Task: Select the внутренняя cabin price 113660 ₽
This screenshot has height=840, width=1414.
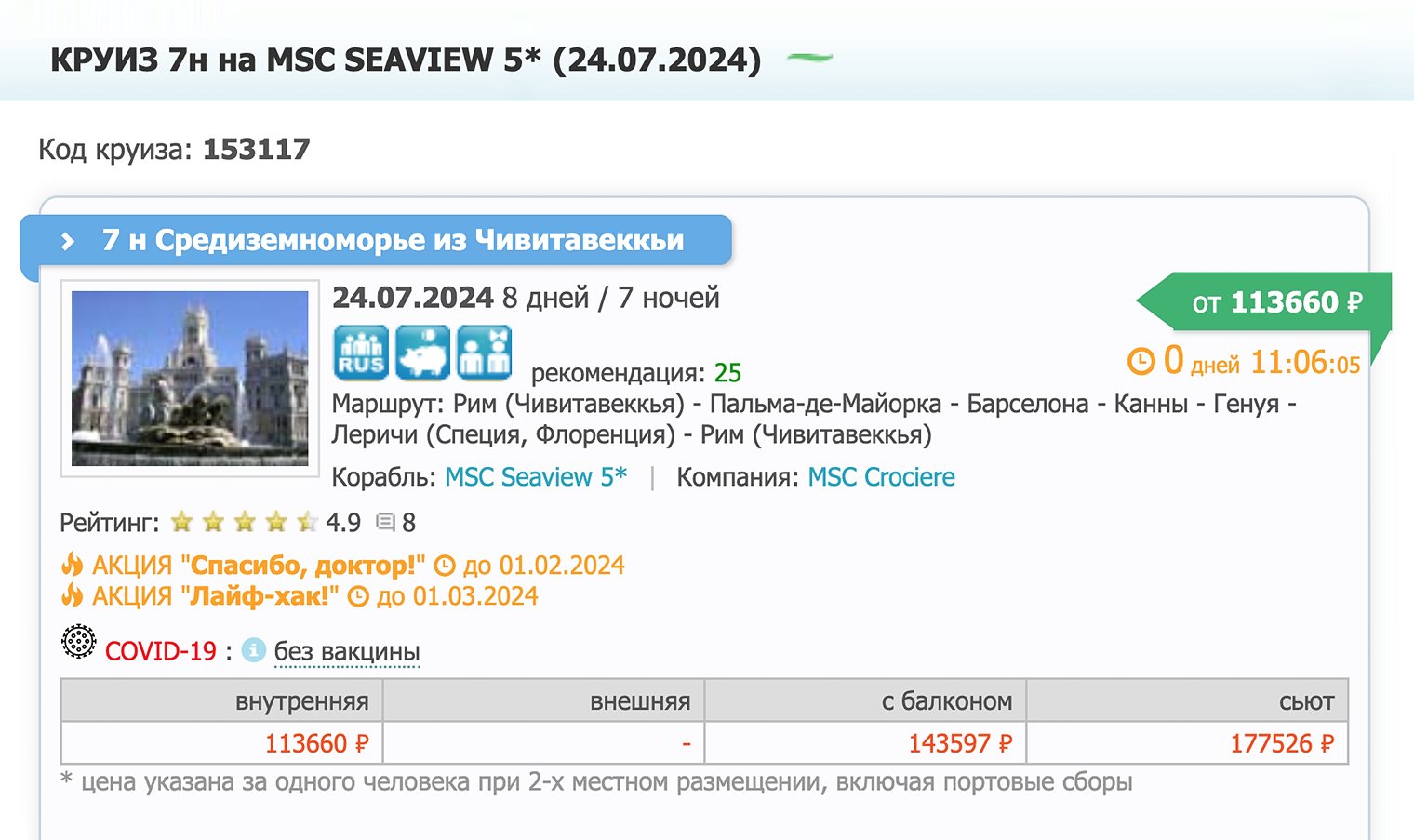Action: pyautogui.click(x=316, y=743)
